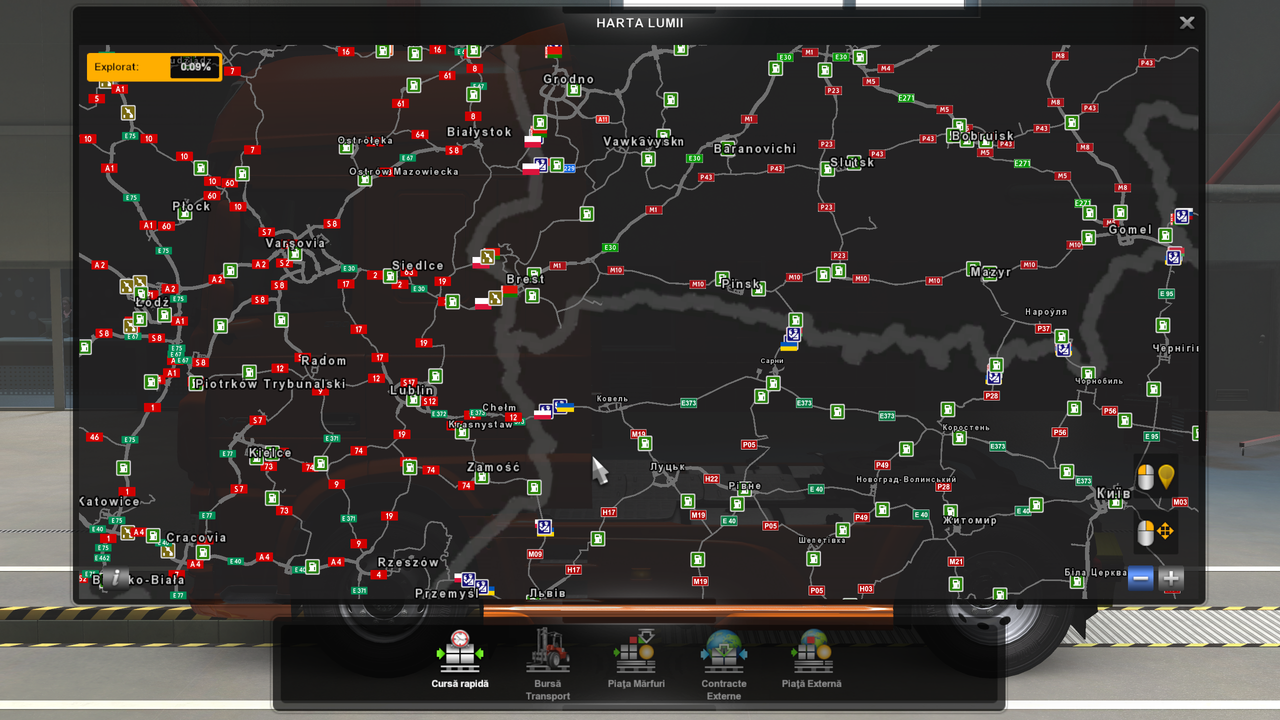The width and height of the screenshot is (1280, 720).
Task: Open the map info legend icon
Action: coord(116,577)
